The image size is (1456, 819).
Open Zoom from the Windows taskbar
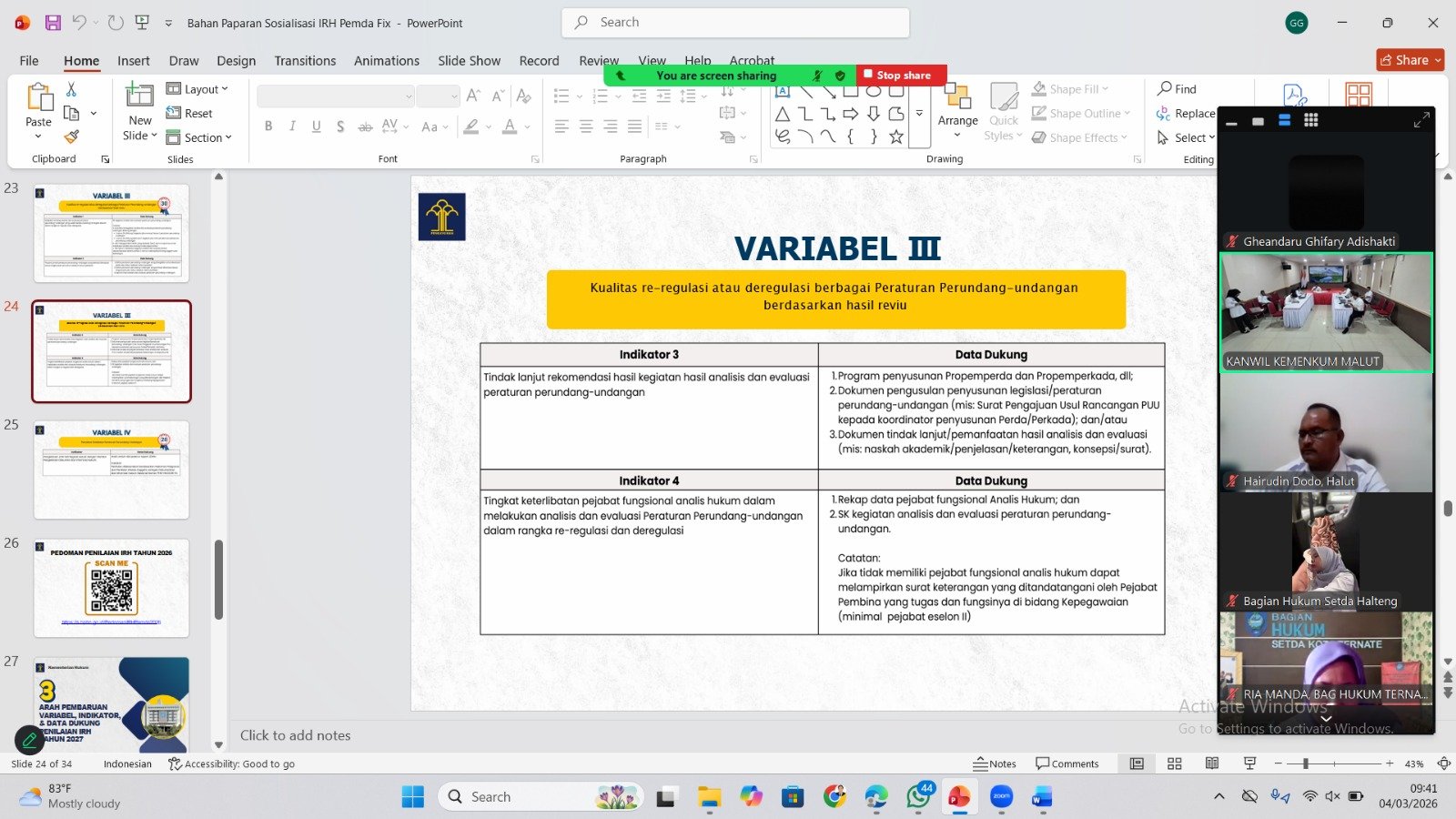1001,797
